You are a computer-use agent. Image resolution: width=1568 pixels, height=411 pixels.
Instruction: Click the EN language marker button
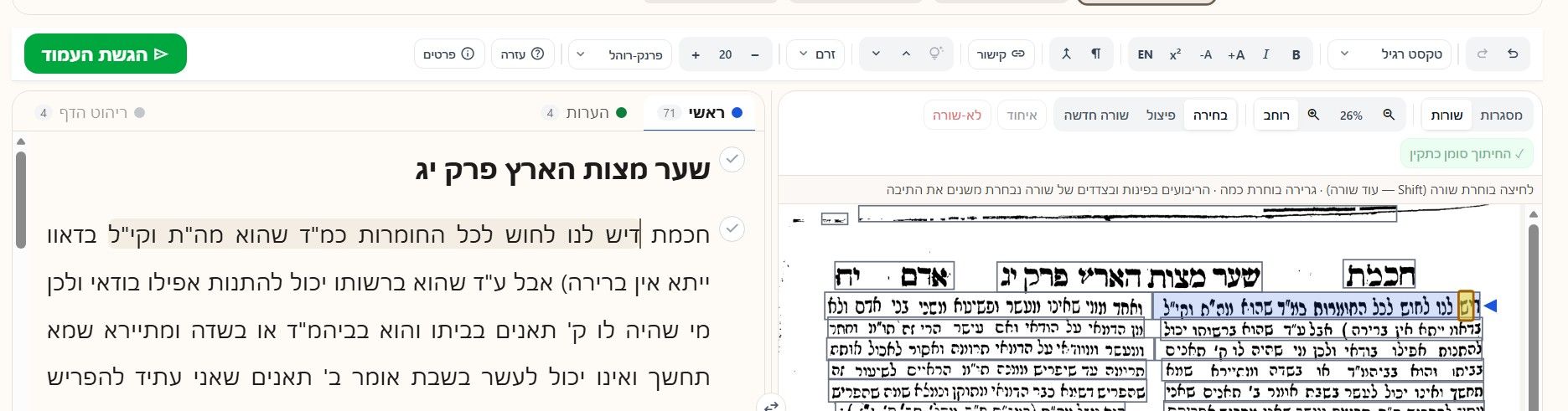pyautogui.click(x=1145, y=54)
